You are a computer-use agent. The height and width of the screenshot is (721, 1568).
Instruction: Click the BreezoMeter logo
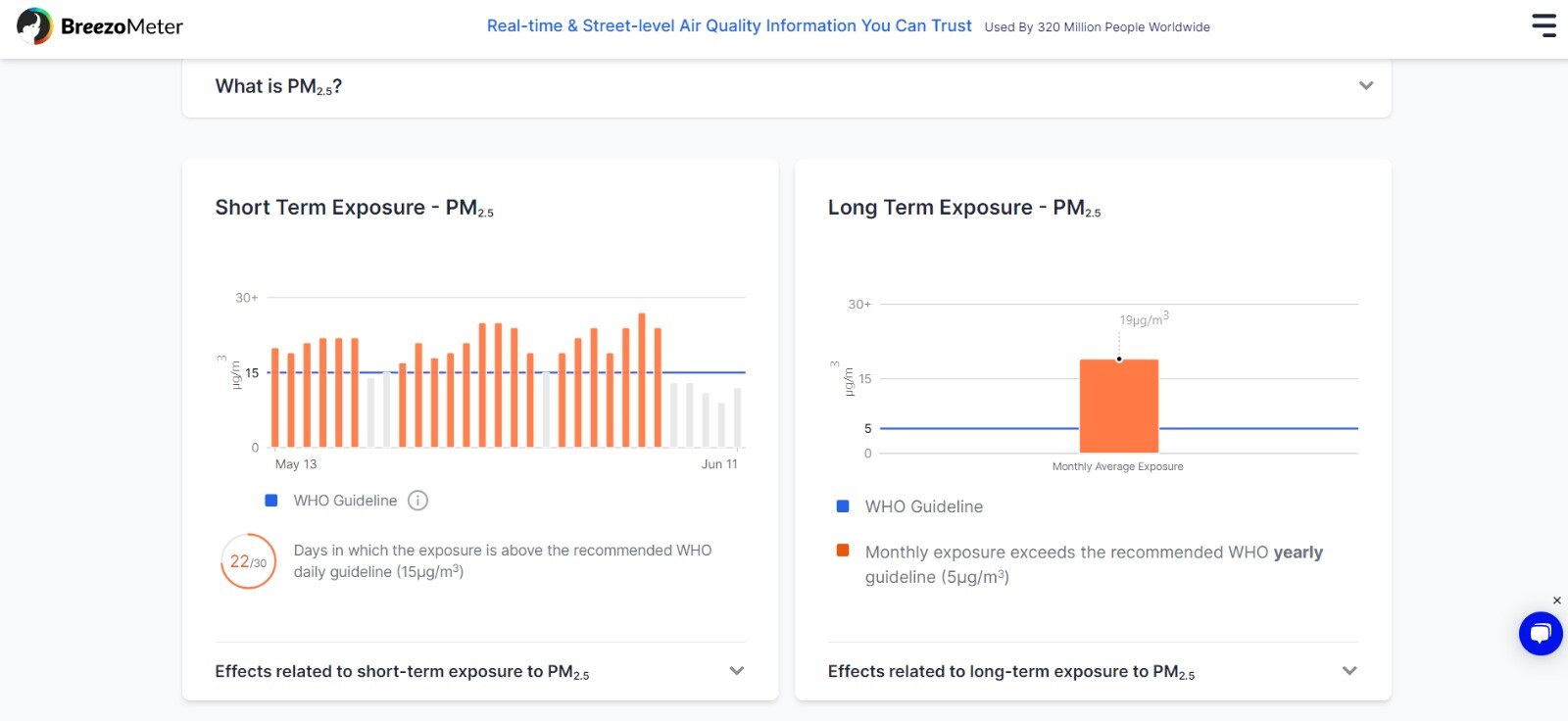tap(100, 26)
